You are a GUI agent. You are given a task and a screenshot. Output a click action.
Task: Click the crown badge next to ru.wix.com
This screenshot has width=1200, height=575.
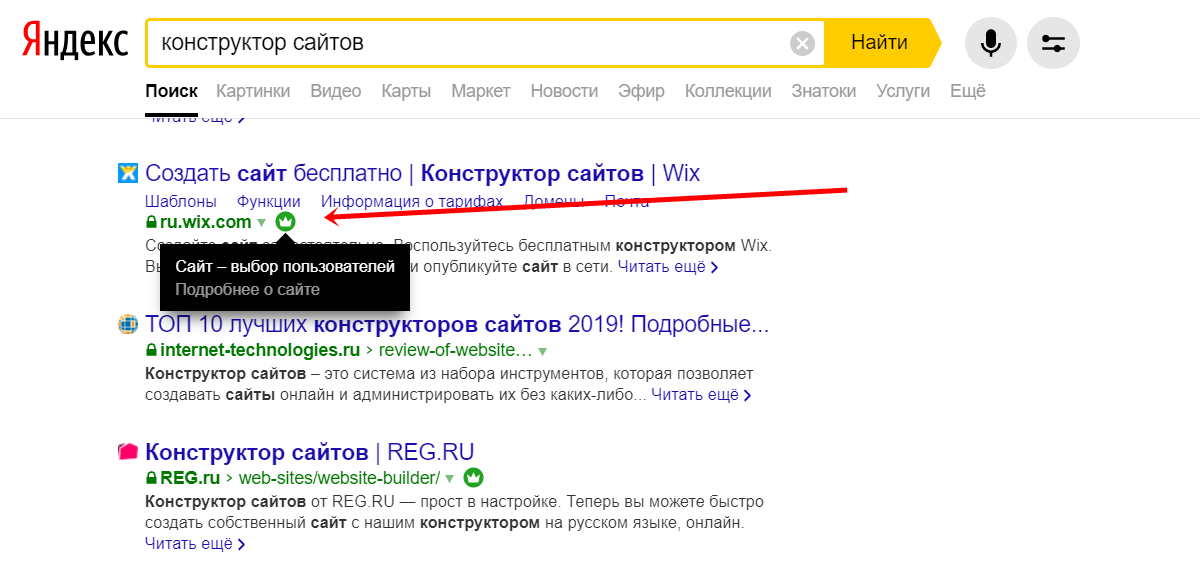click(285, 222)
